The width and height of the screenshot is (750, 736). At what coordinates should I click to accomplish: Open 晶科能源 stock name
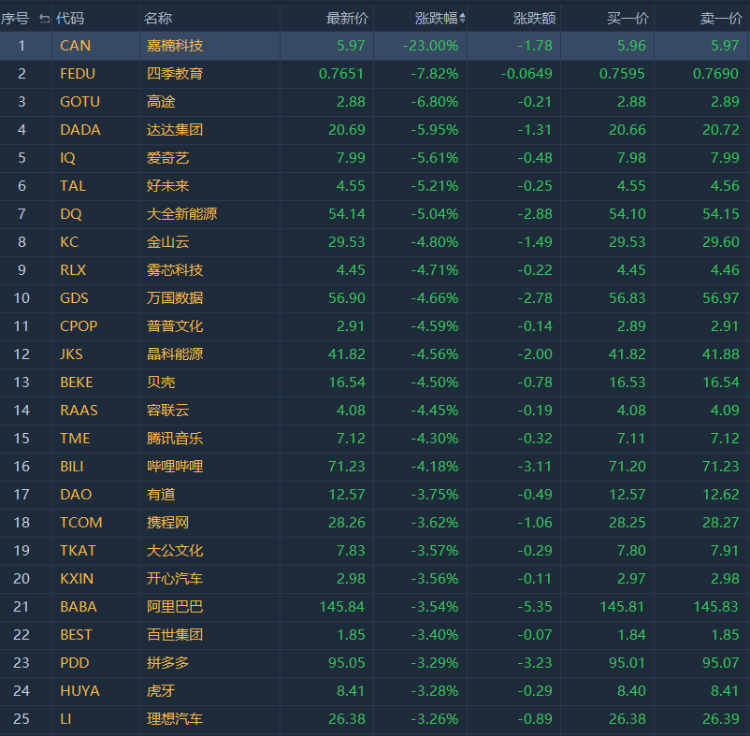click(x=175, y=354)
